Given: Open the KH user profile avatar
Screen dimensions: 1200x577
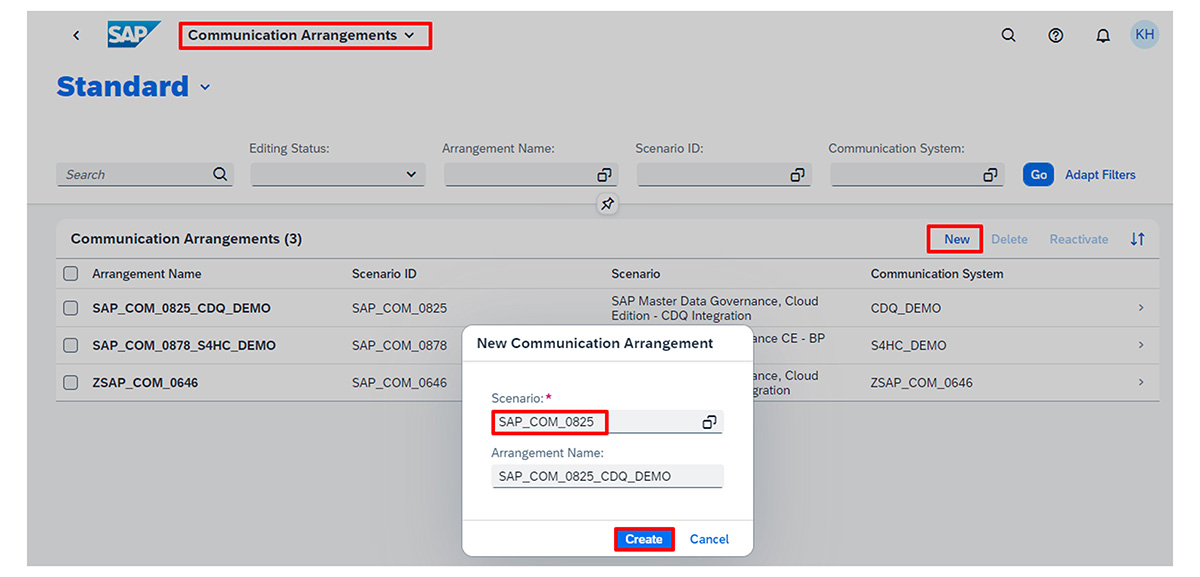Looking at the screenshot, I should [1145, 34].
